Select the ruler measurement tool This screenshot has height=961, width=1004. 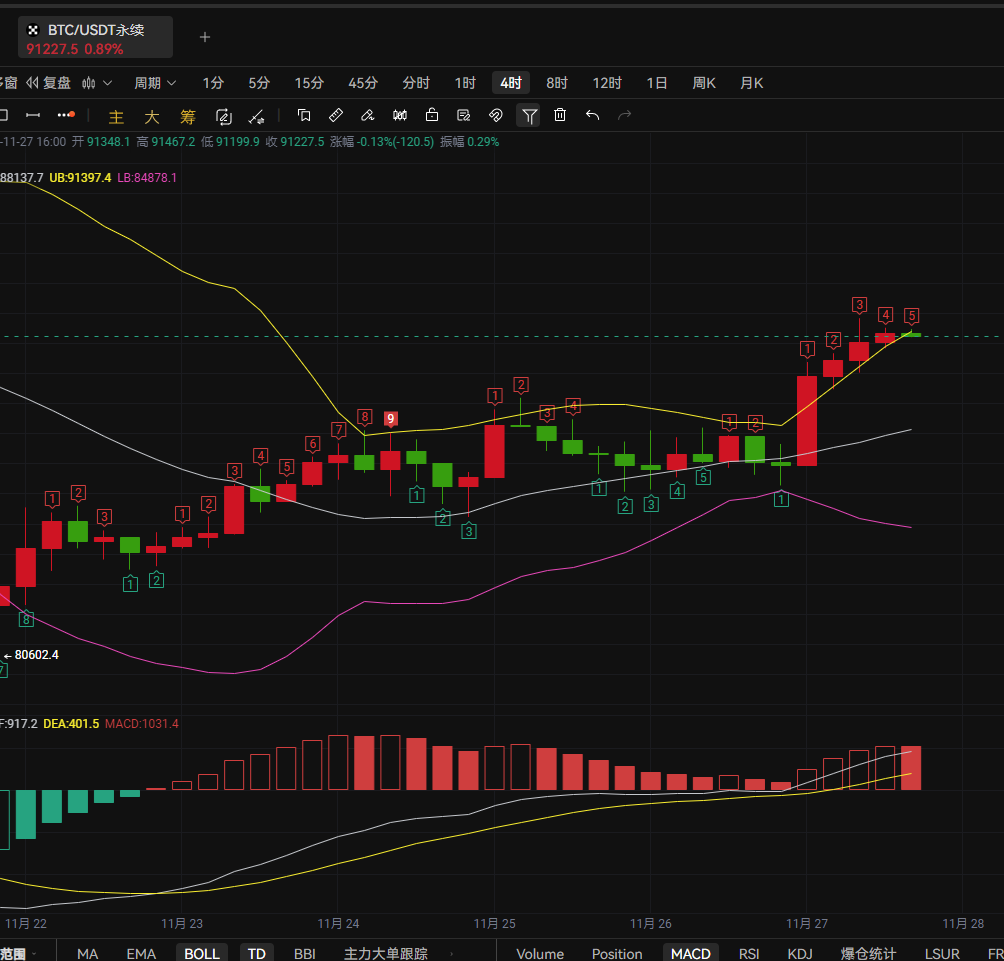336,115
